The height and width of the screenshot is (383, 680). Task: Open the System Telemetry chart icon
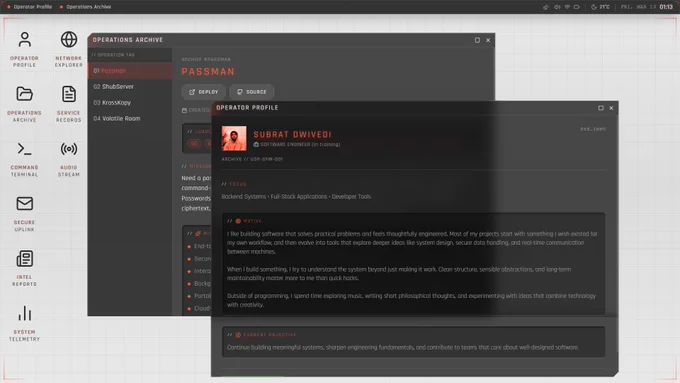click(x=24, y=324)
